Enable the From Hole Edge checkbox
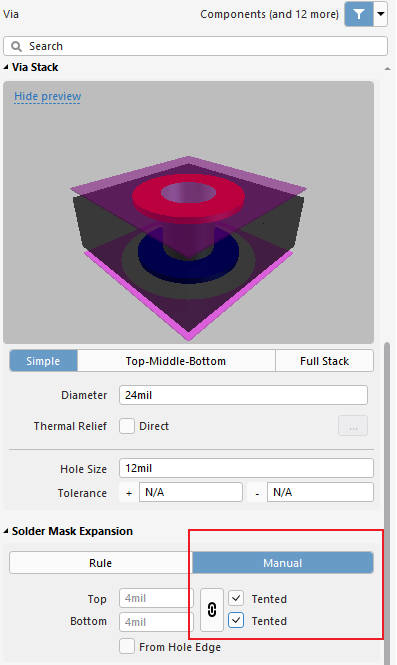Image resolution: width=397 pixels, height=665 pixels. (x=127, y=647)
